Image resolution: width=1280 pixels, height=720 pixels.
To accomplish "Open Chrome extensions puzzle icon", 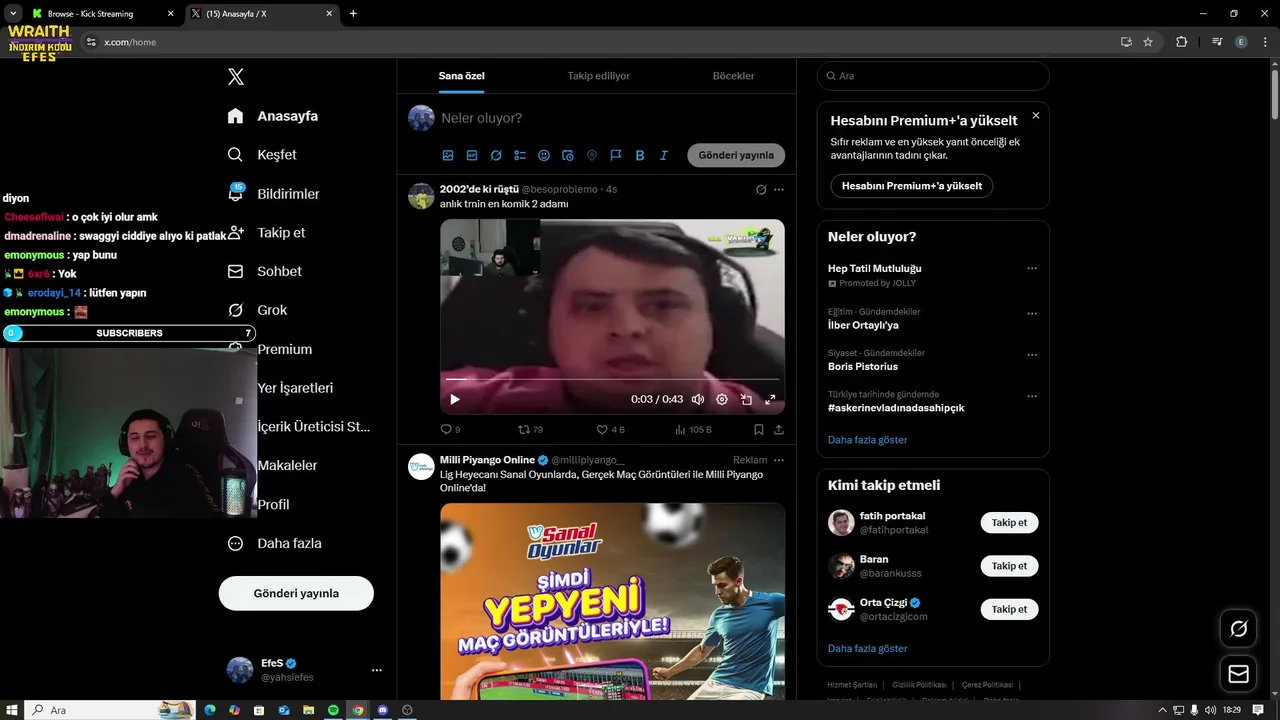I will pos(1181,42).
